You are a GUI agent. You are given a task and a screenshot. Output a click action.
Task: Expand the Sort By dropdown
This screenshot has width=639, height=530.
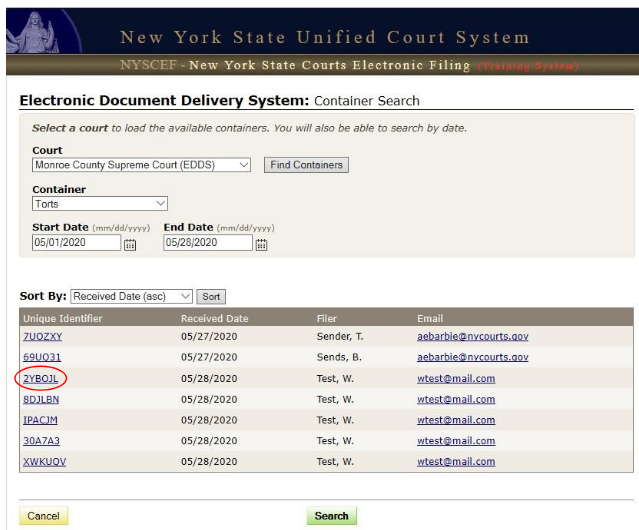(131, 296)
